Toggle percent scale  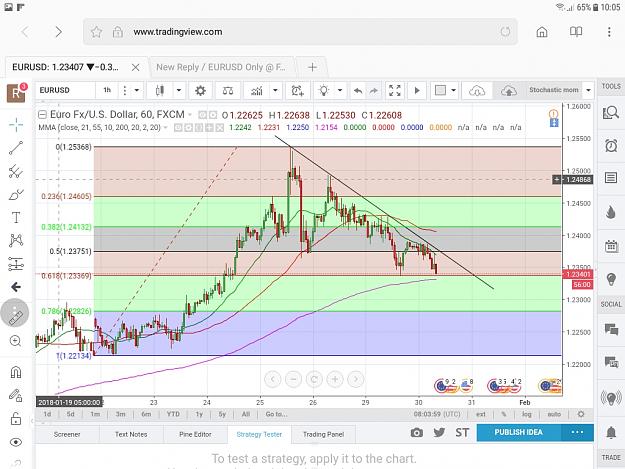click(x=504, y=414)
